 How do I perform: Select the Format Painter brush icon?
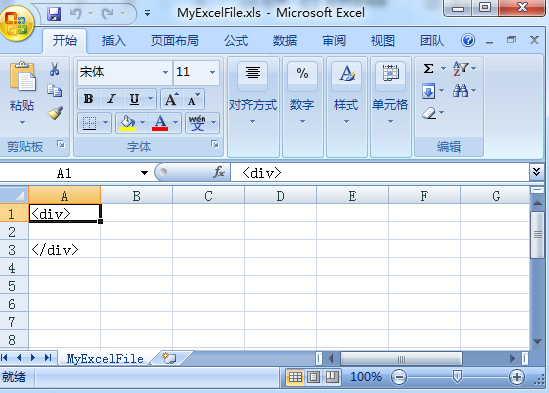(55, 113)
